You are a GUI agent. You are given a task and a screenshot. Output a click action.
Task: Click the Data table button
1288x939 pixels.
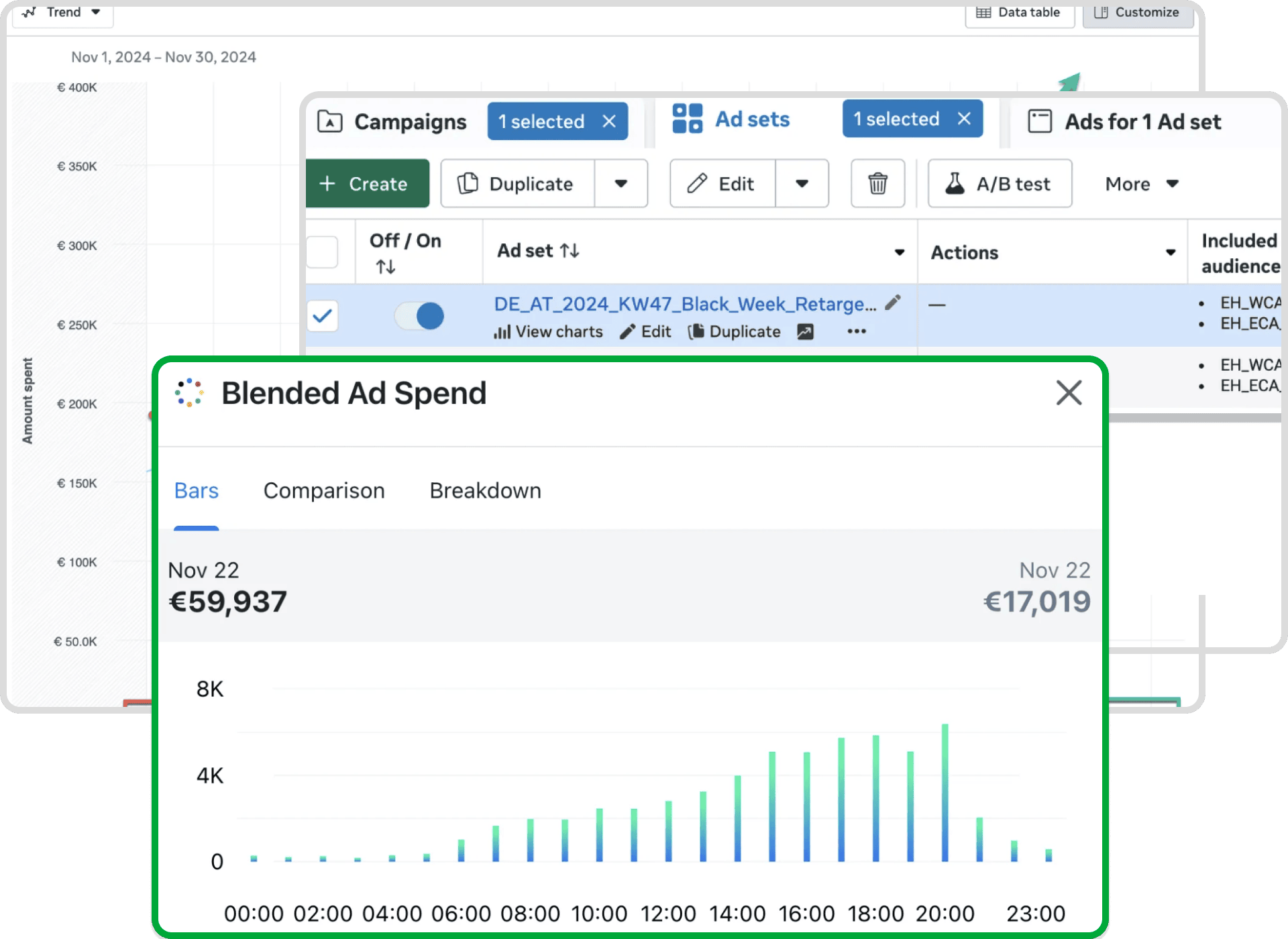(1019, 13)
